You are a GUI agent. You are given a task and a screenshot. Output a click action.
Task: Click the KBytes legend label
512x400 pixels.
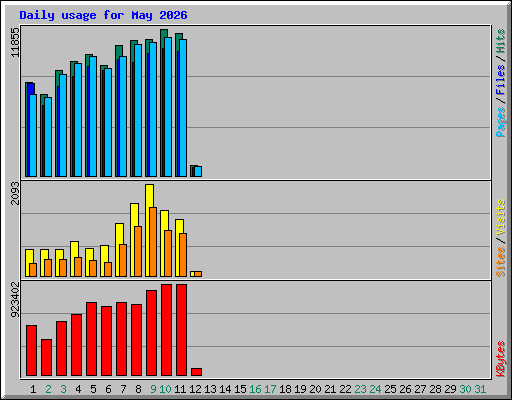tap(501, 359)
